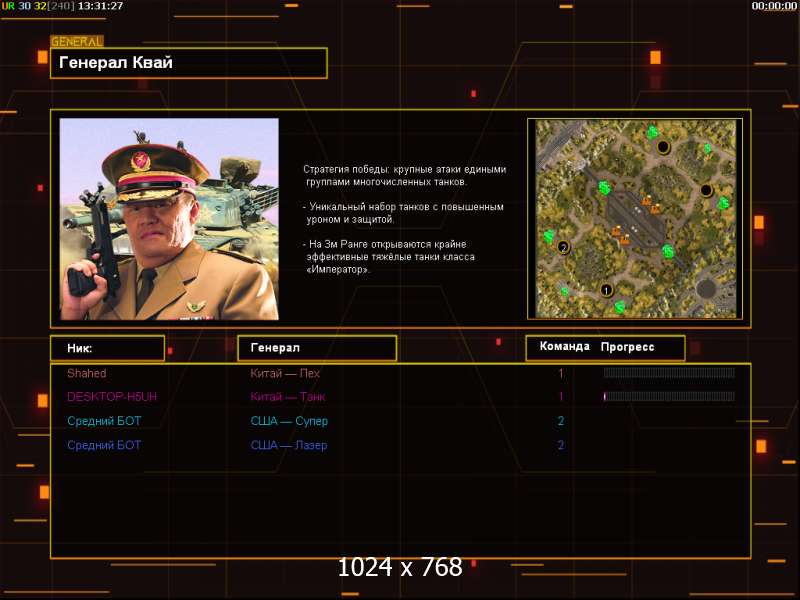
Task: Select the "США — Лазер" general entry
Action: click(x=289, y=445)
